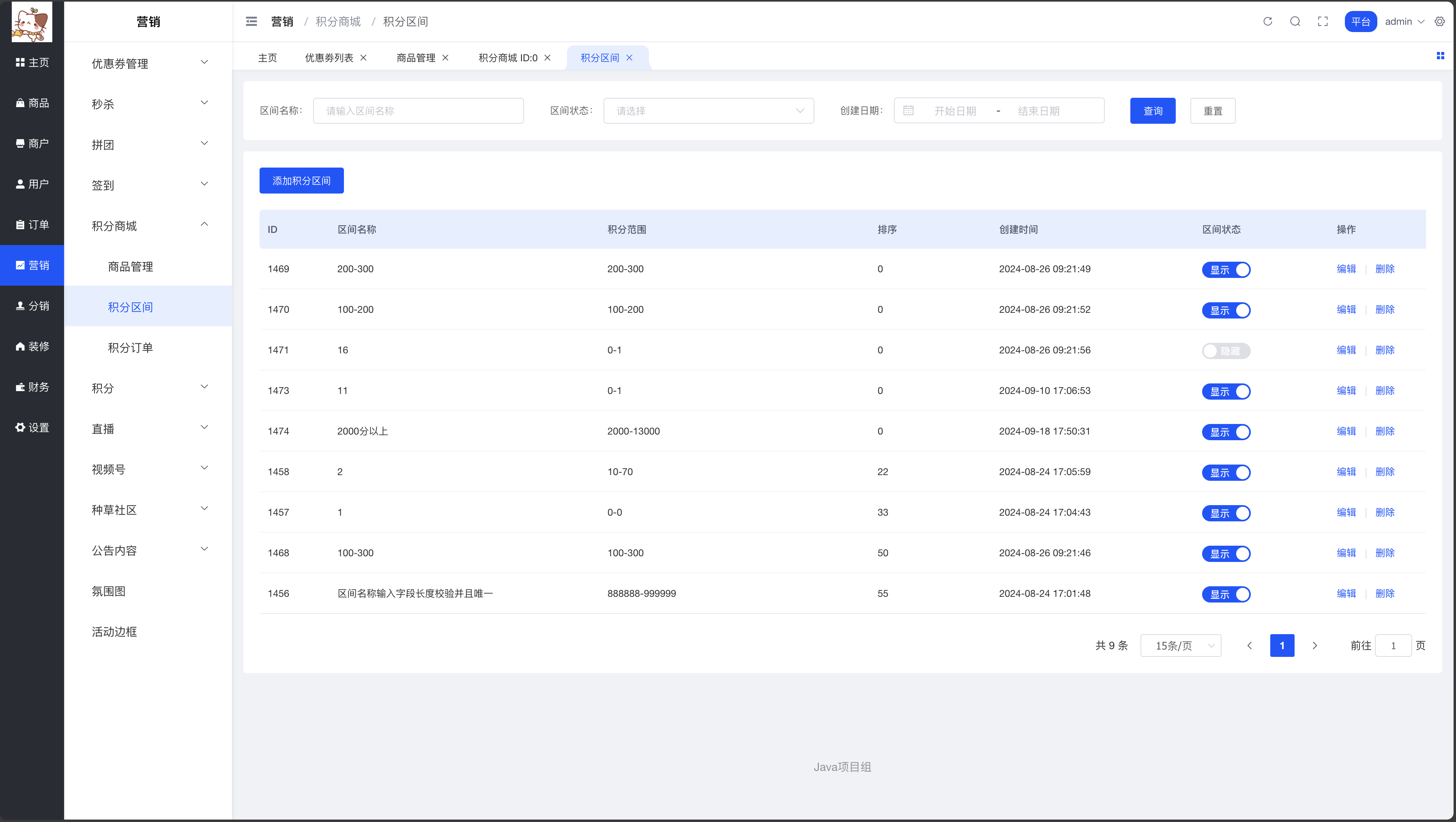Close the 优惠券列表 tab
The image size is (1456, 822).
[x=363, y=58]
